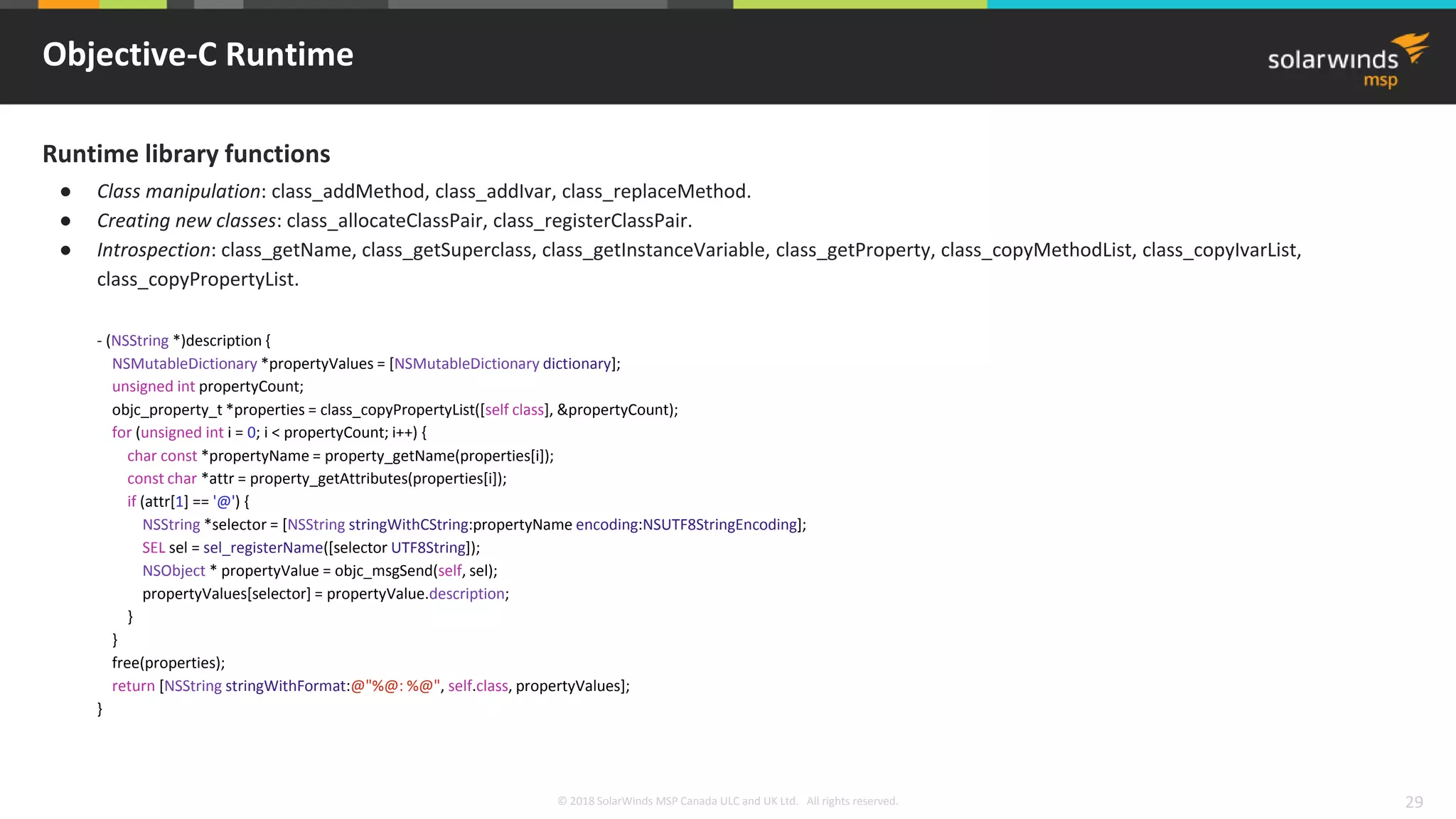Click the Class manipulation italic text
The image size is (1456, 819).
tap(178, 192)
